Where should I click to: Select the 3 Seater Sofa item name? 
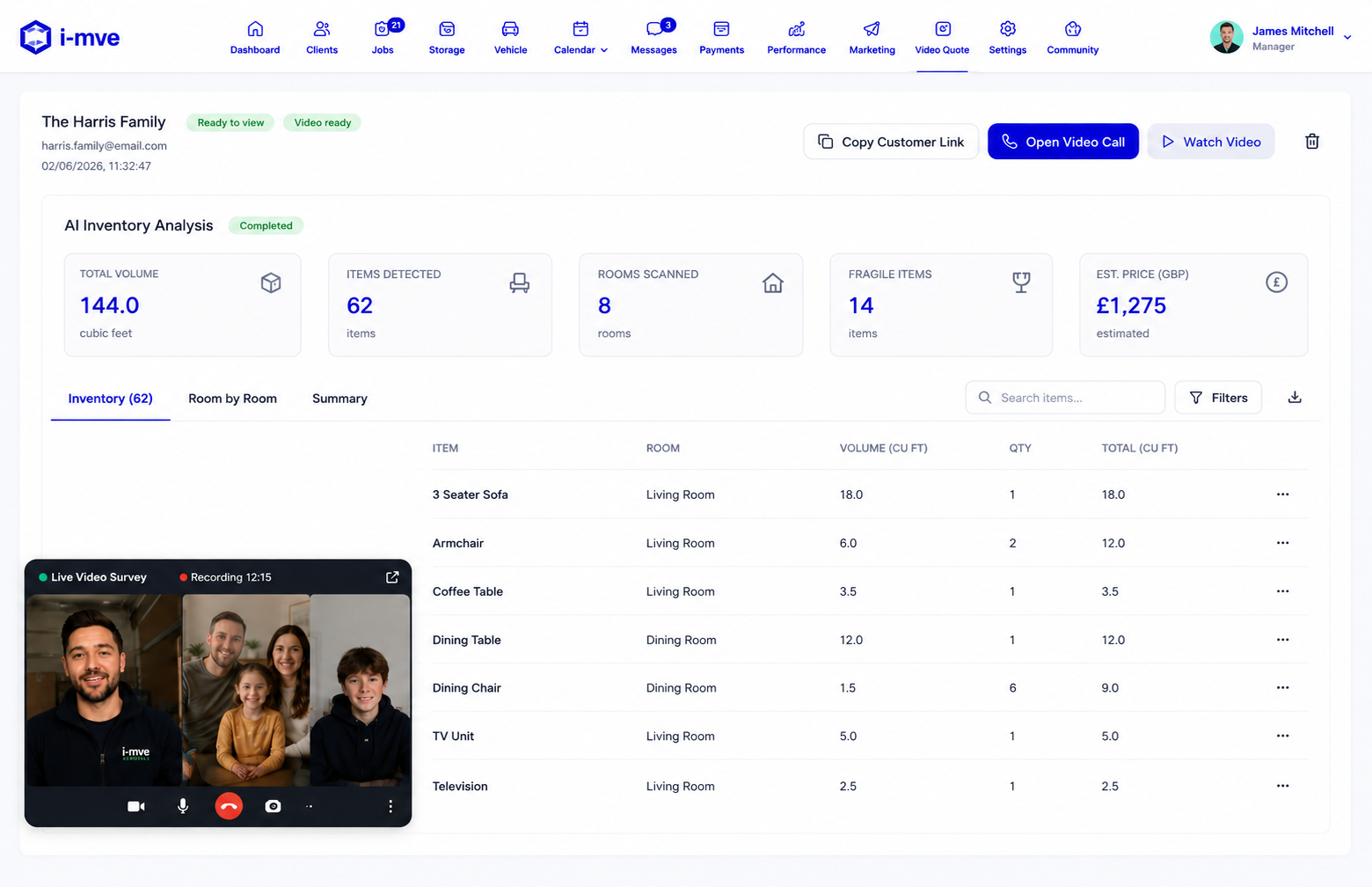pos(470,495)
